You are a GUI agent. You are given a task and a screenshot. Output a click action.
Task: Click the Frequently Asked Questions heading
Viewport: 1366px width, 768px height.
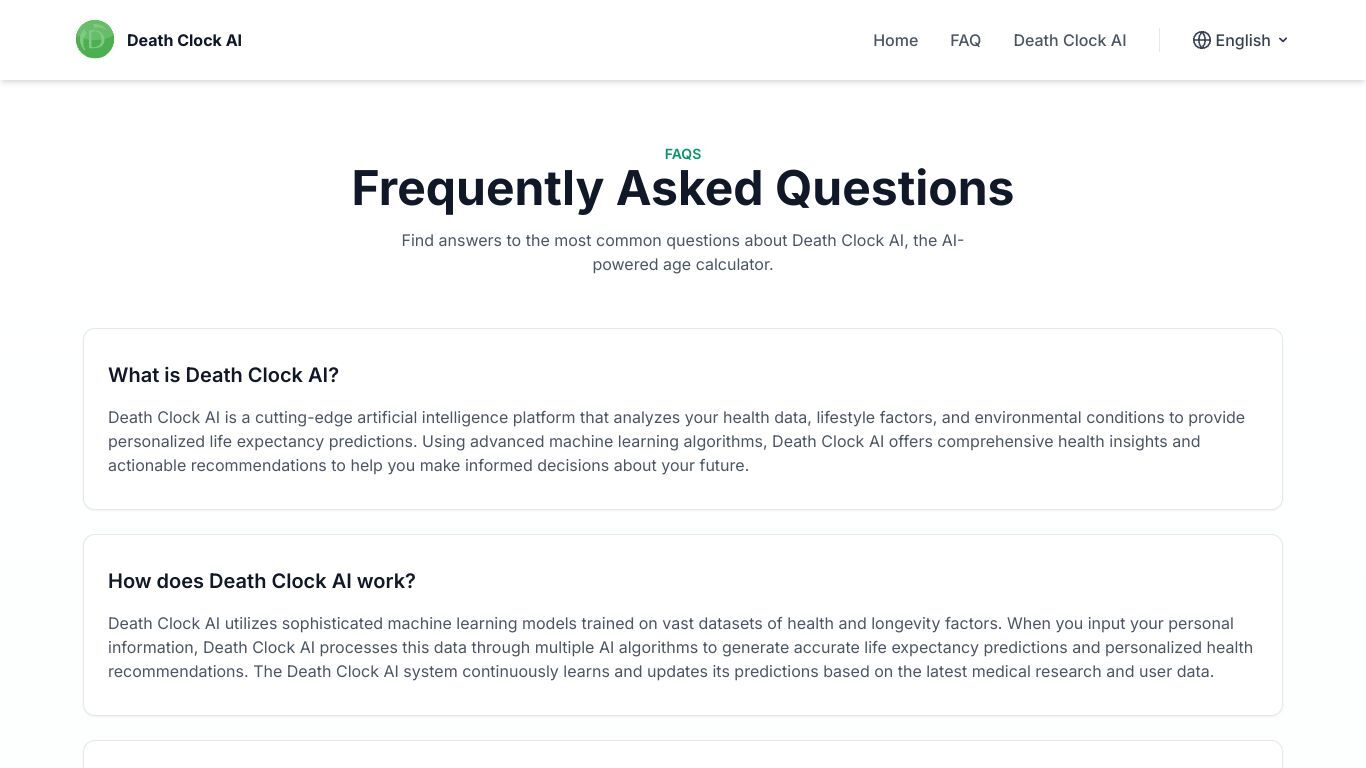[x=683, y=188]
